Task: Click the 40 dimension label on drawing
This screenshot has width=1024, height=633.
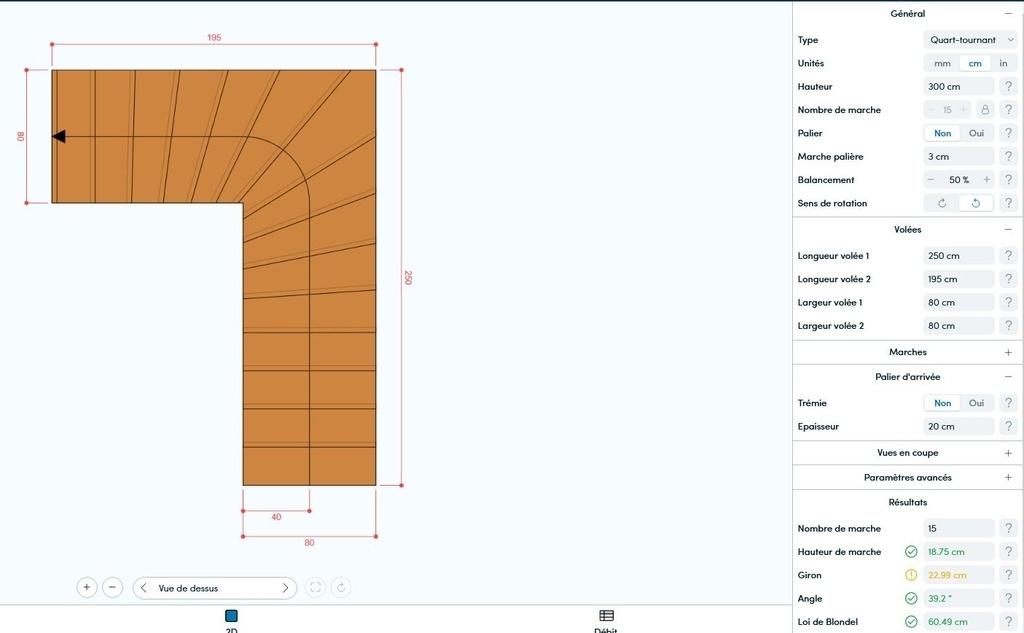Action: click(x=276, y=517)
